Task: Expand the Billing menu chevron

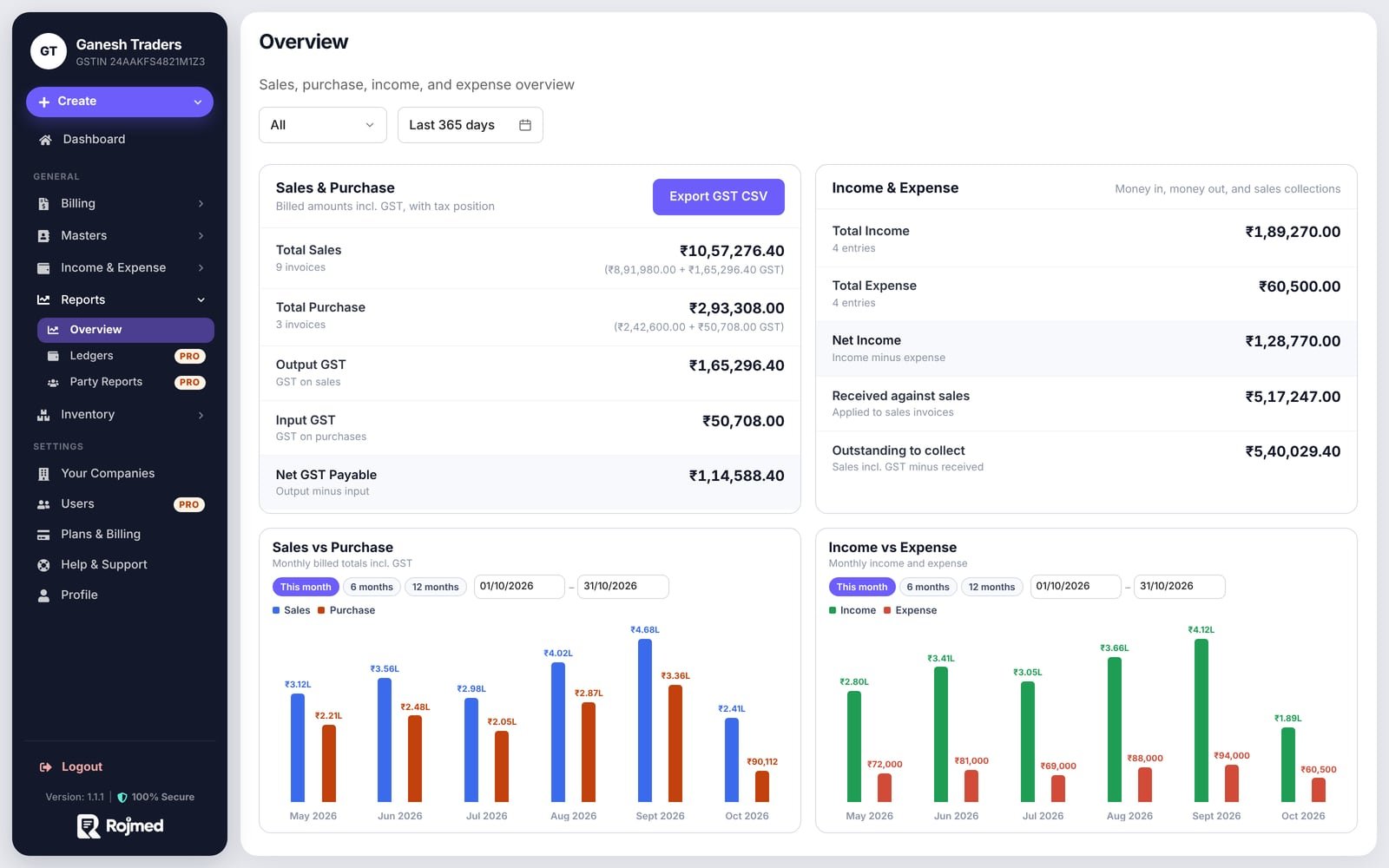Action: pos(201,204)
